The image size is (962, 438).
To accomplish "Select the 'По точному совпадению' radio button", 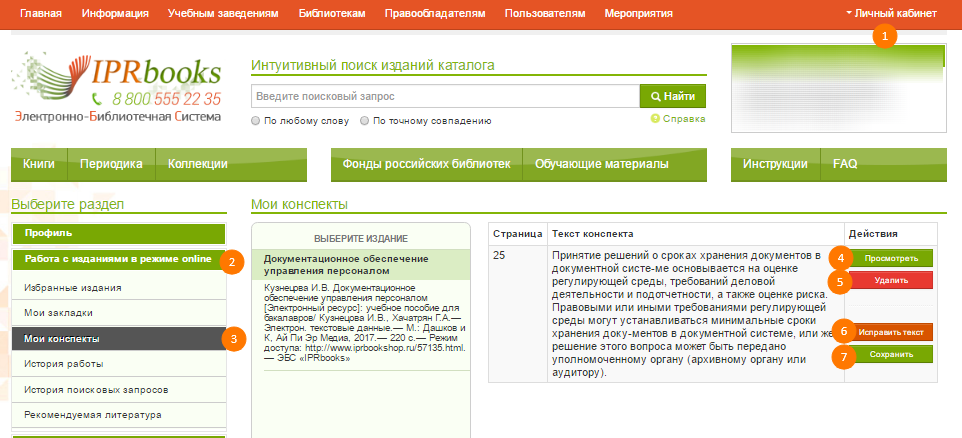I will coord(365,121).
